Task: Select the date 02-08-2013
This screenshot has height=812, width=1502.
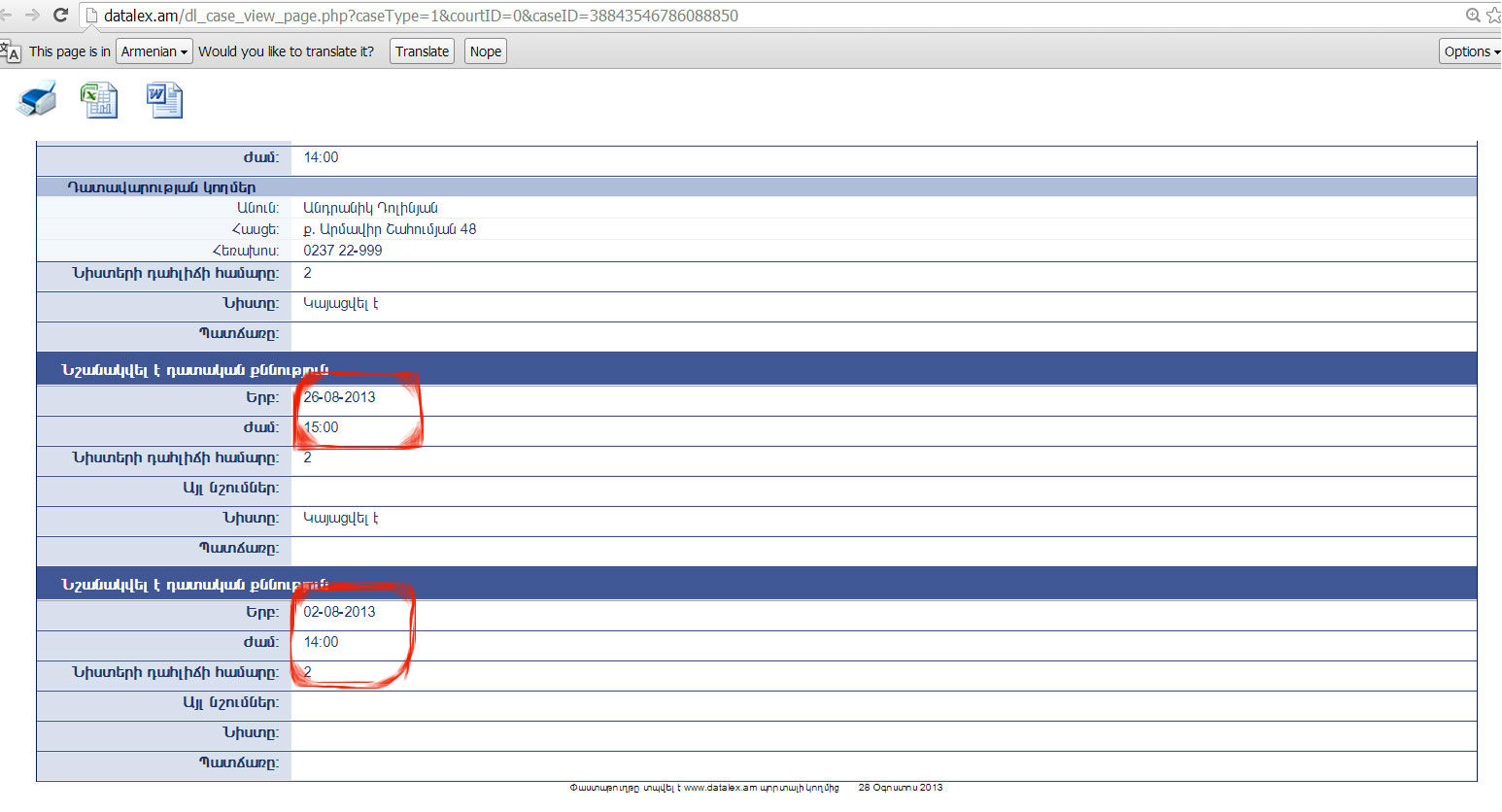Action: point(339,612)
